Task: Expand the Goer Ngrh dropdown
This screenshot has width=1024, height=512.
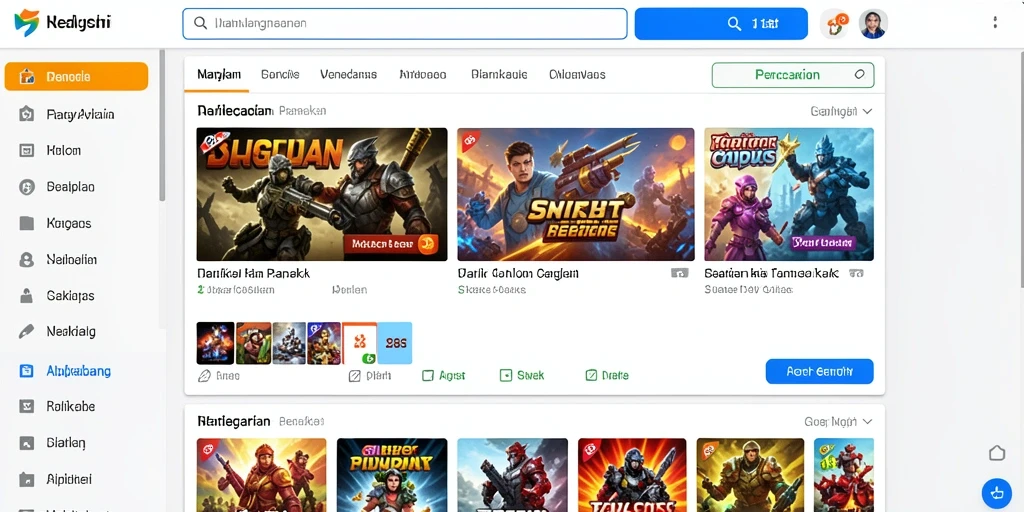Action: (x=838, y=422)
